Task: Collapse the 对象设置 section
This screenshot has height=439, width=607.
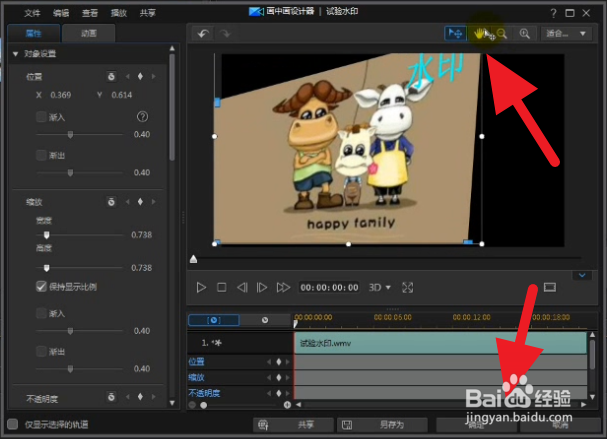Action: click(x=15, y=54)
